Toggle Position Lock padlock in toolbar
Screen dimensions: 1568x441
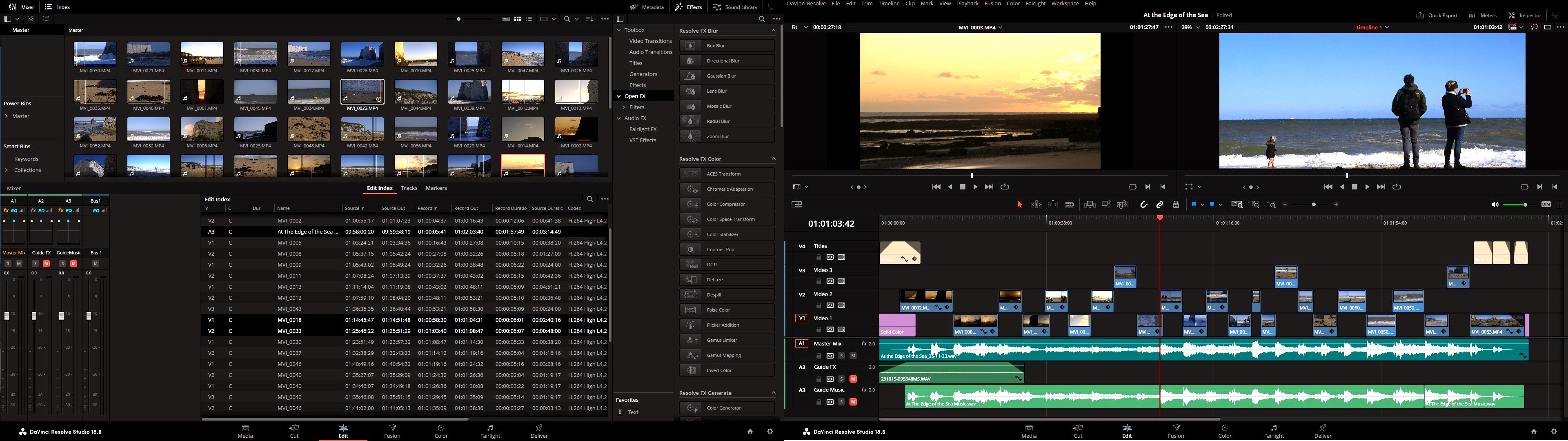tap(1176, 205)
